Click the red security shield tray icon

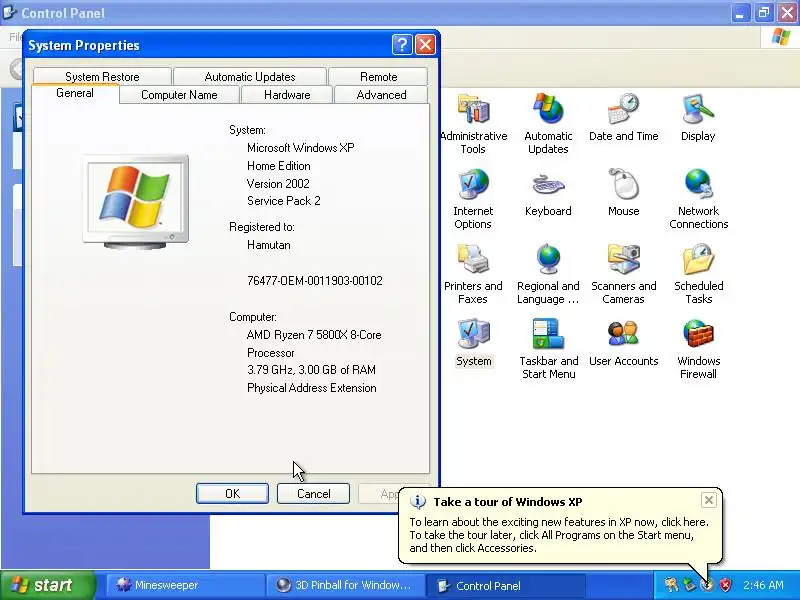[x=725, y=585]
